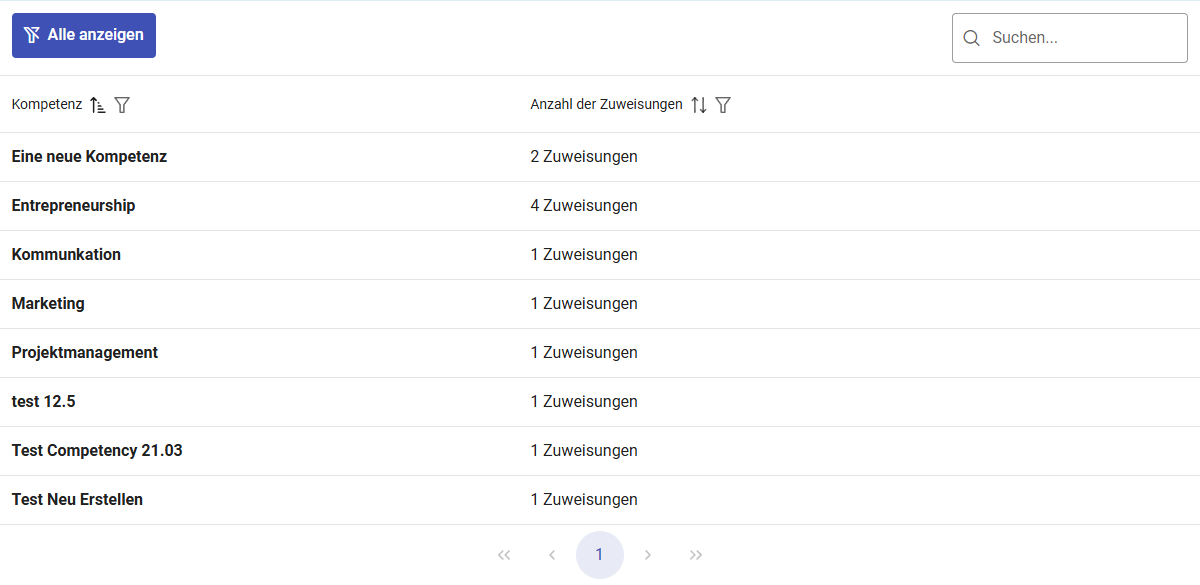Image resolution: width=1200 pixels, height=585 pixels.
Task: Select the Marketing competency entry
Action: click(x=48, y=304)
